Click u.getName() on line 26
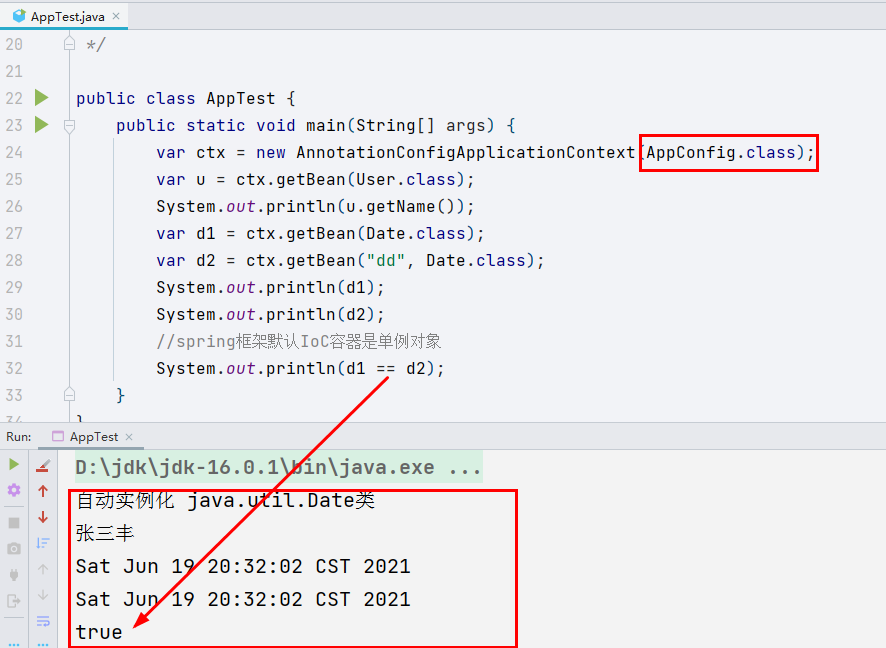 point(404,206)
